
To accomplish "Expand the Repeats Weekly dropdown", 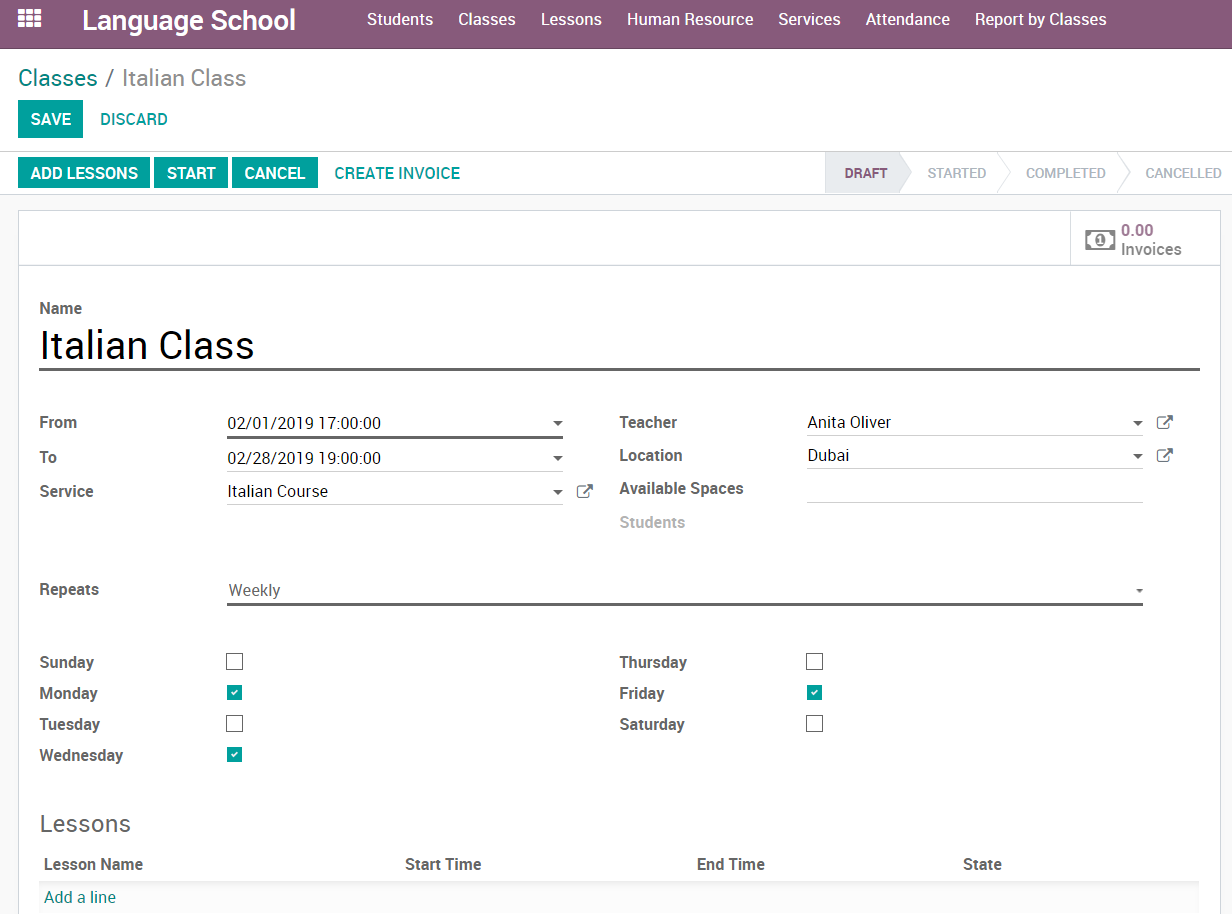I will point(1138,591).
